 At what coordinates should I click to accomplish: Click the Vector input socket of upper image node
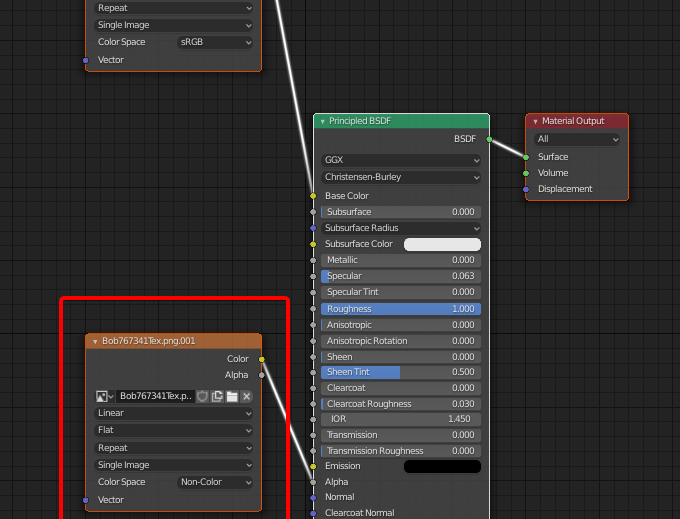click(86, 60)
